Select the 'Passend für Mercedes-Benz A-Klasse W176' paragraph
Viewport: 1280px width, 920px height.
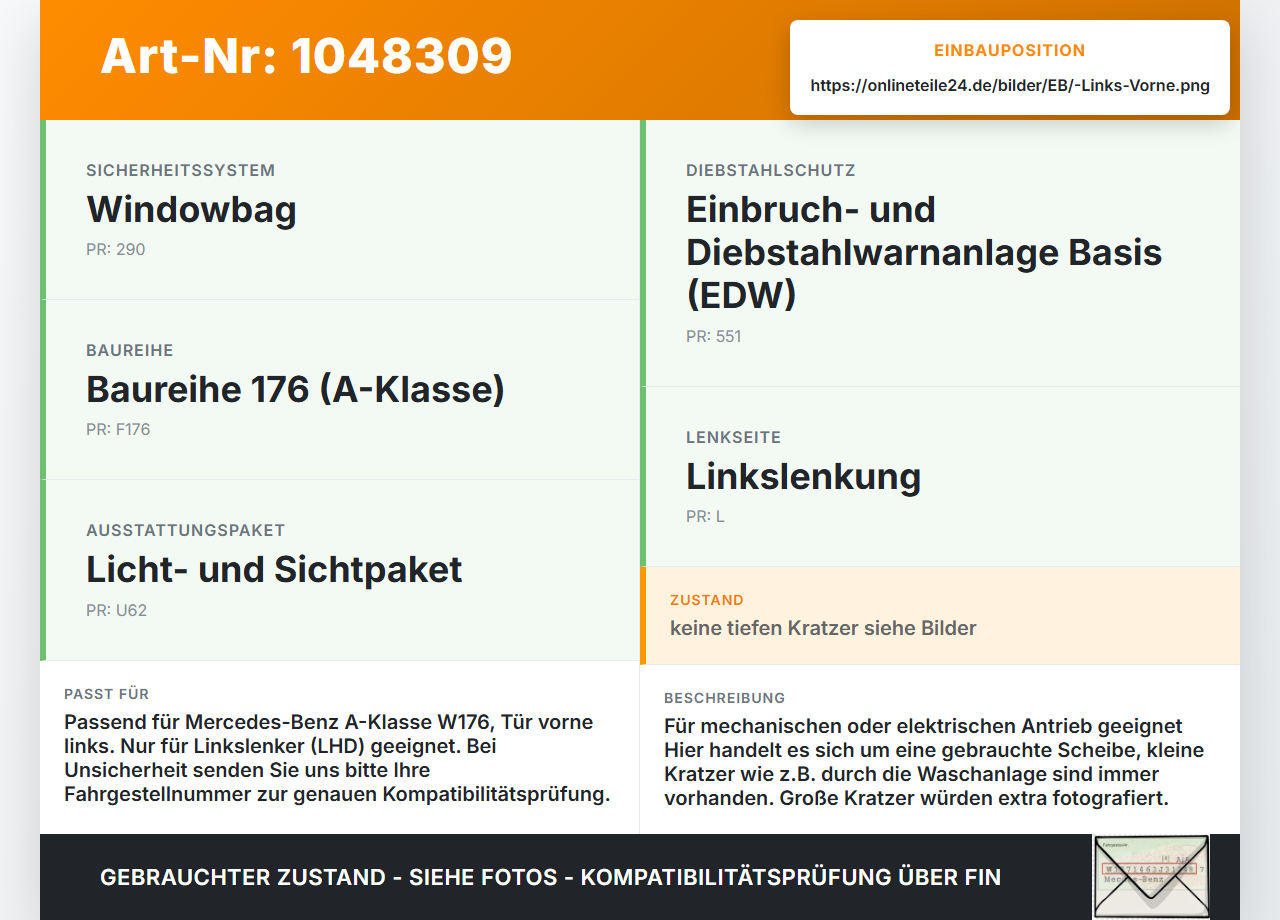337,758
